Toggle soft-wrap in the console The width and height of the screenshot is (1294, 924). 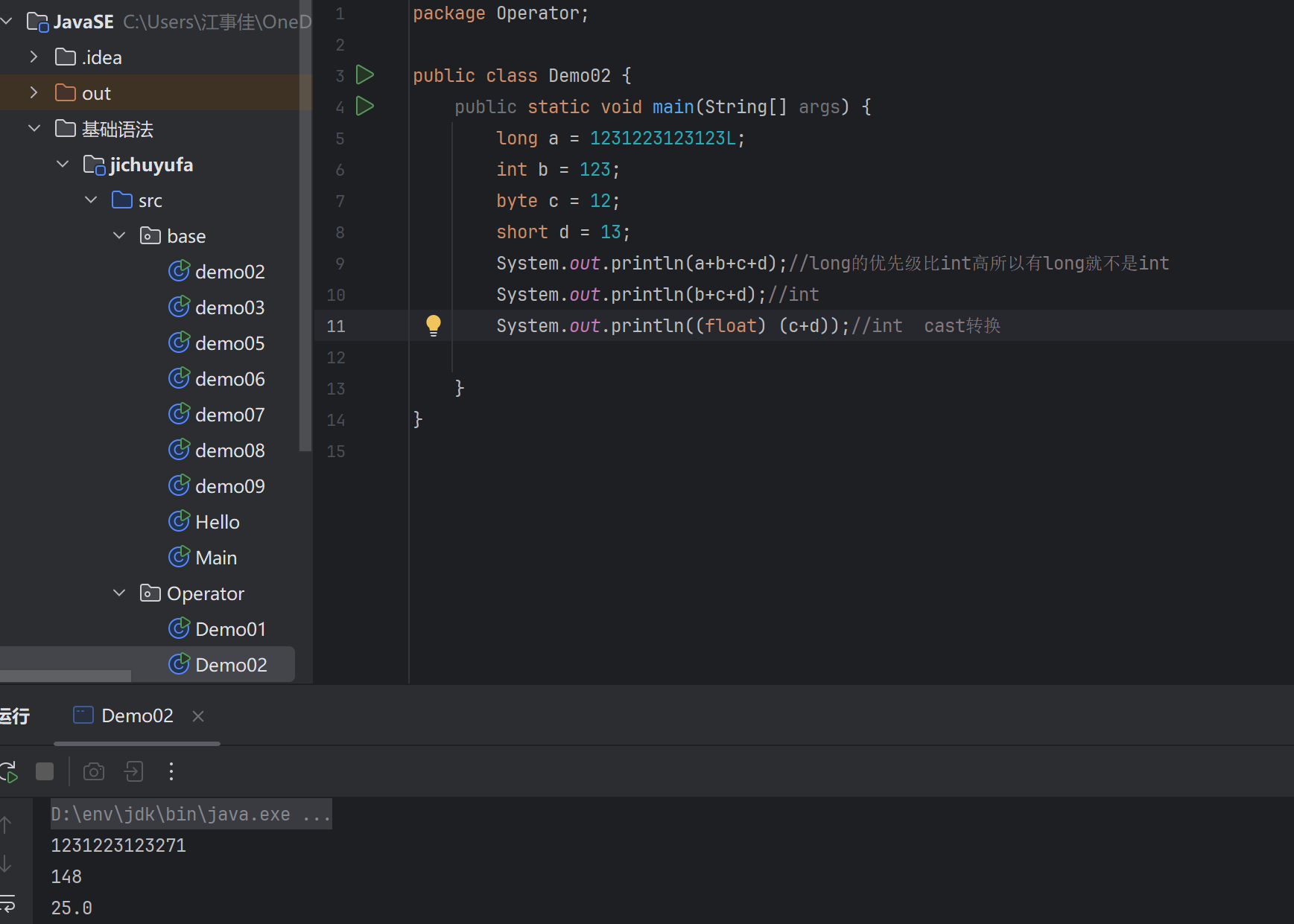(7, 905)
